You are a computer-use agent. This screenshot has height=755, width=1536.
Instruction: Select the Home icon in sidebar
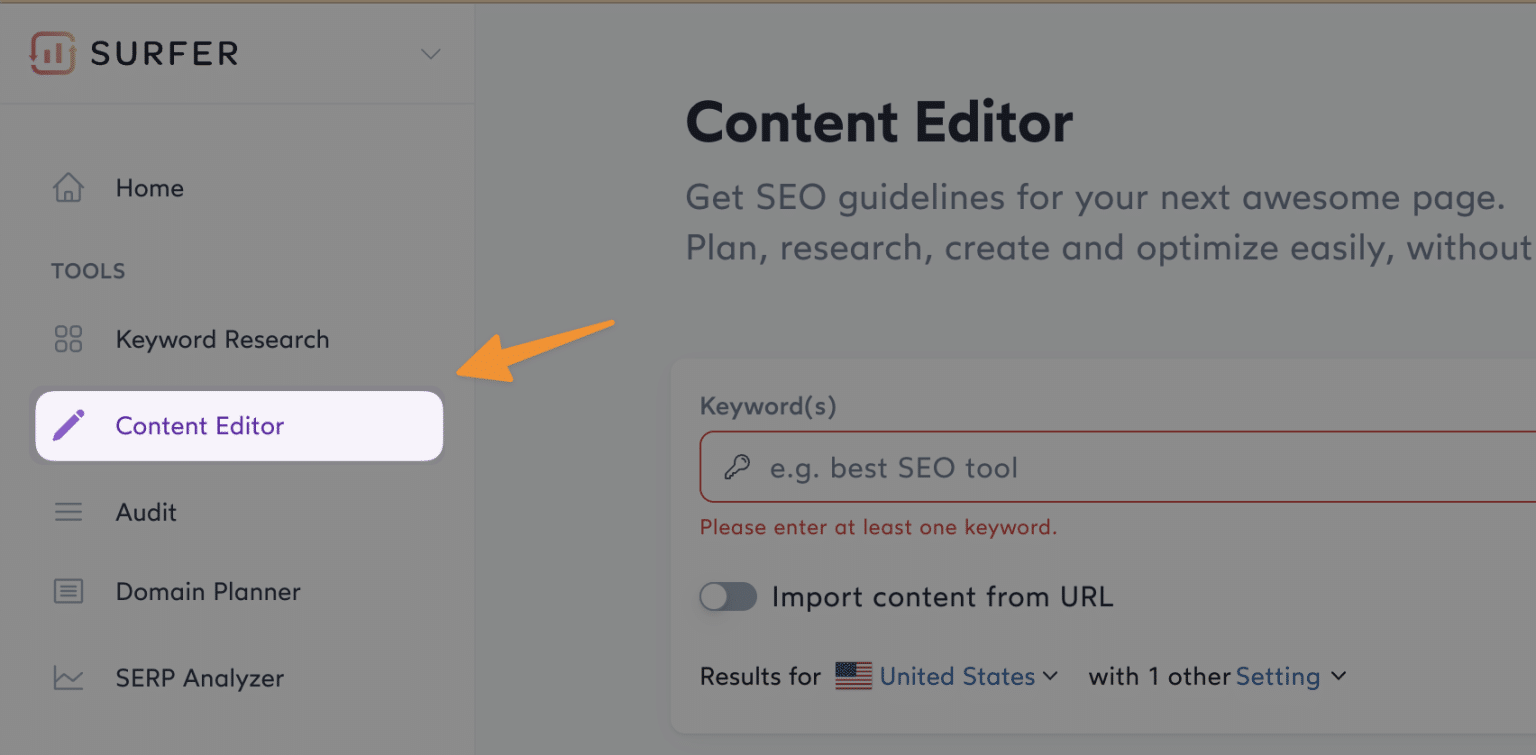pyautogui.click(x=68, y=188)
